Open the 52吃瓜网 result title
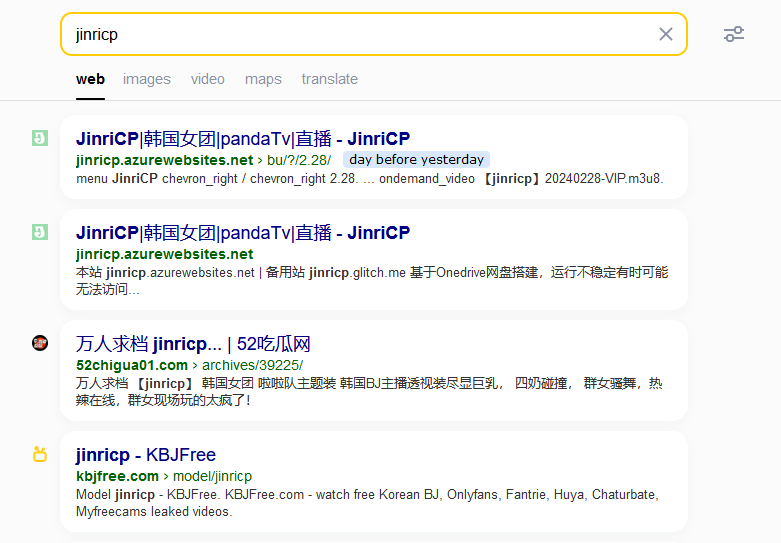Image resolution: width=781 pixels, height=543 pixels. click(x=193, y=344)
